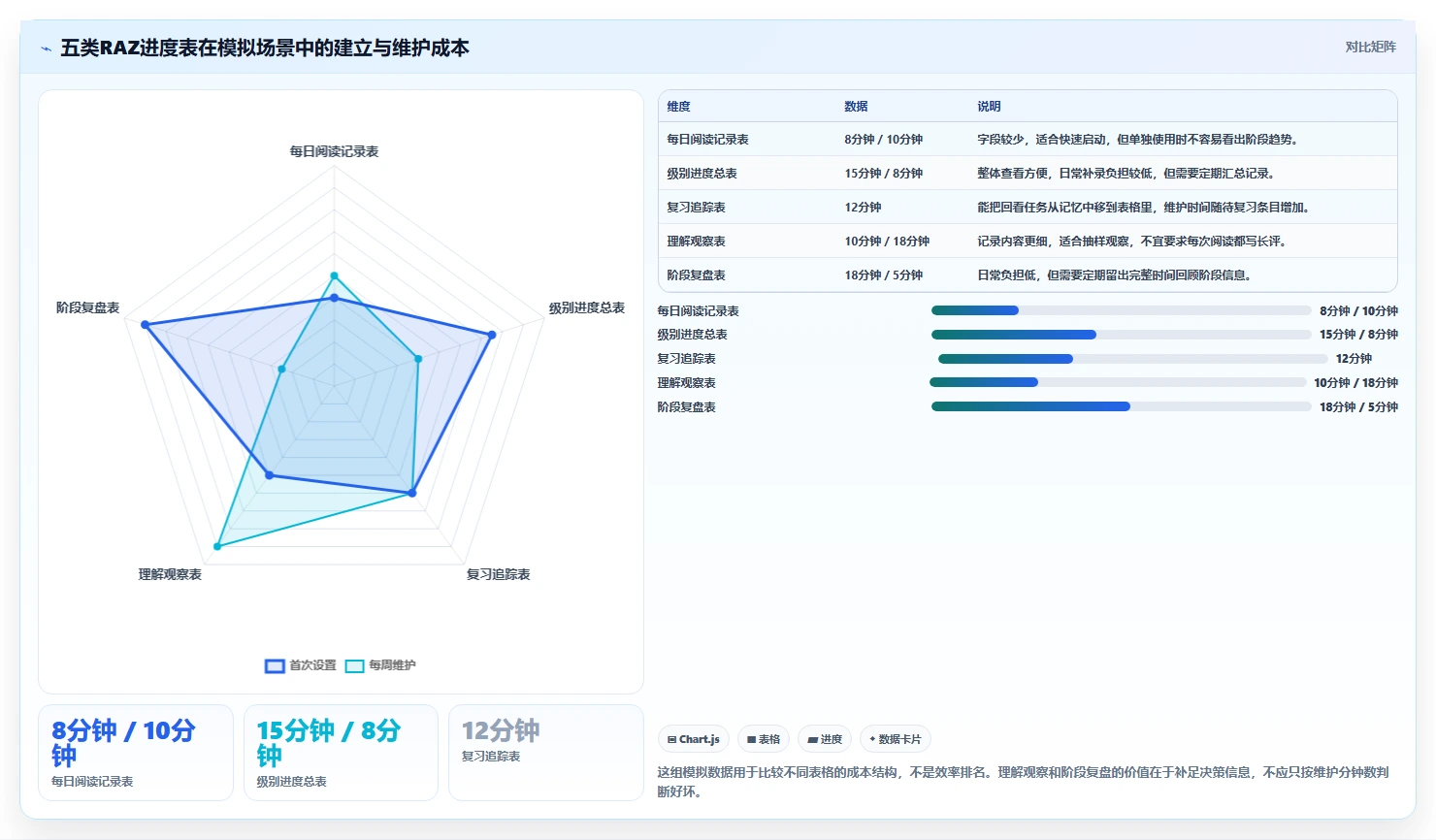Image resolution: width=1436 pixels, height=840 pixels.
Task: Click the small icon beside the page title
Action: 46,48
